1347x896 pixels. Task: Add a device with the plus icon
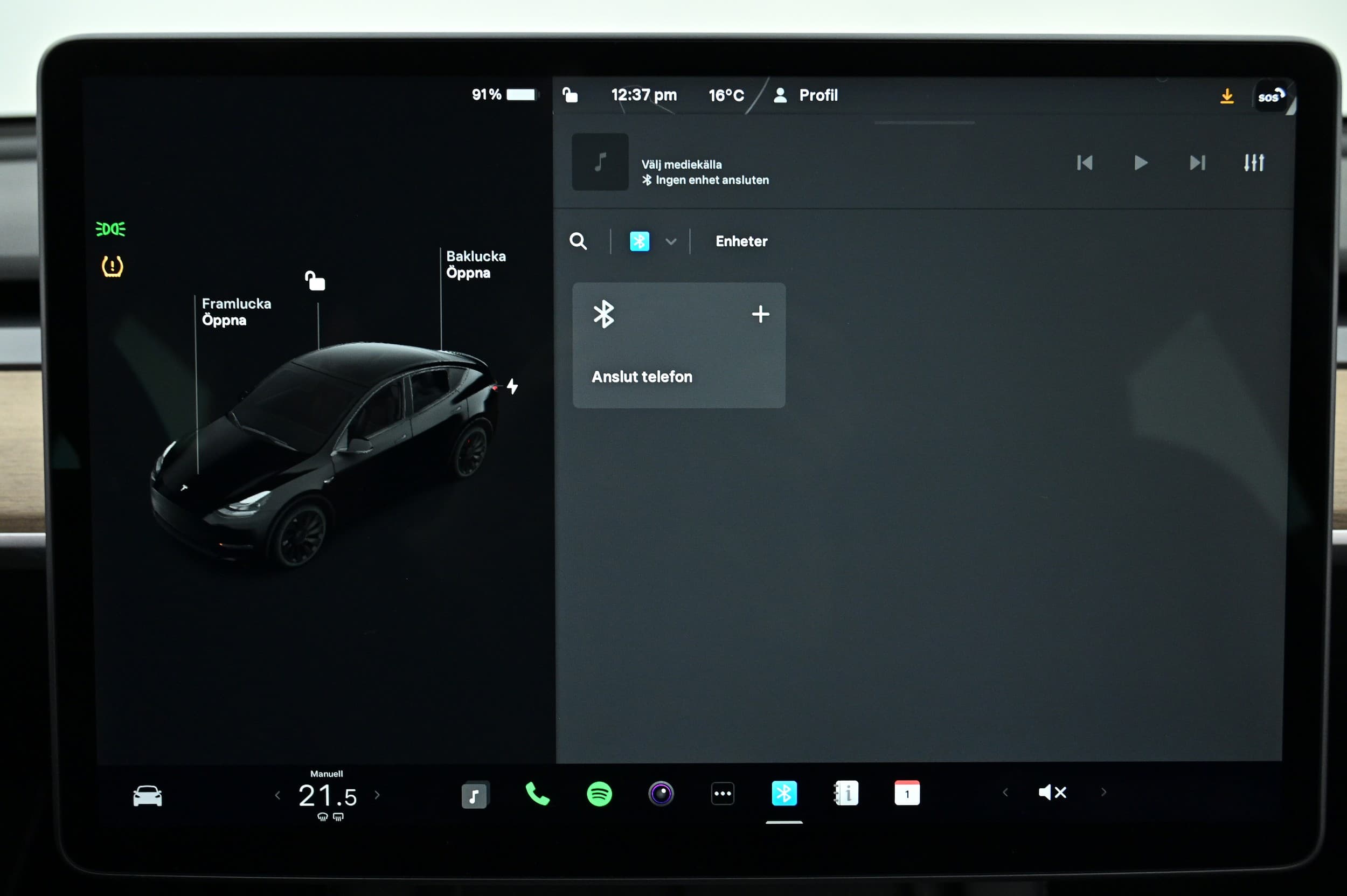coord(761,314)
